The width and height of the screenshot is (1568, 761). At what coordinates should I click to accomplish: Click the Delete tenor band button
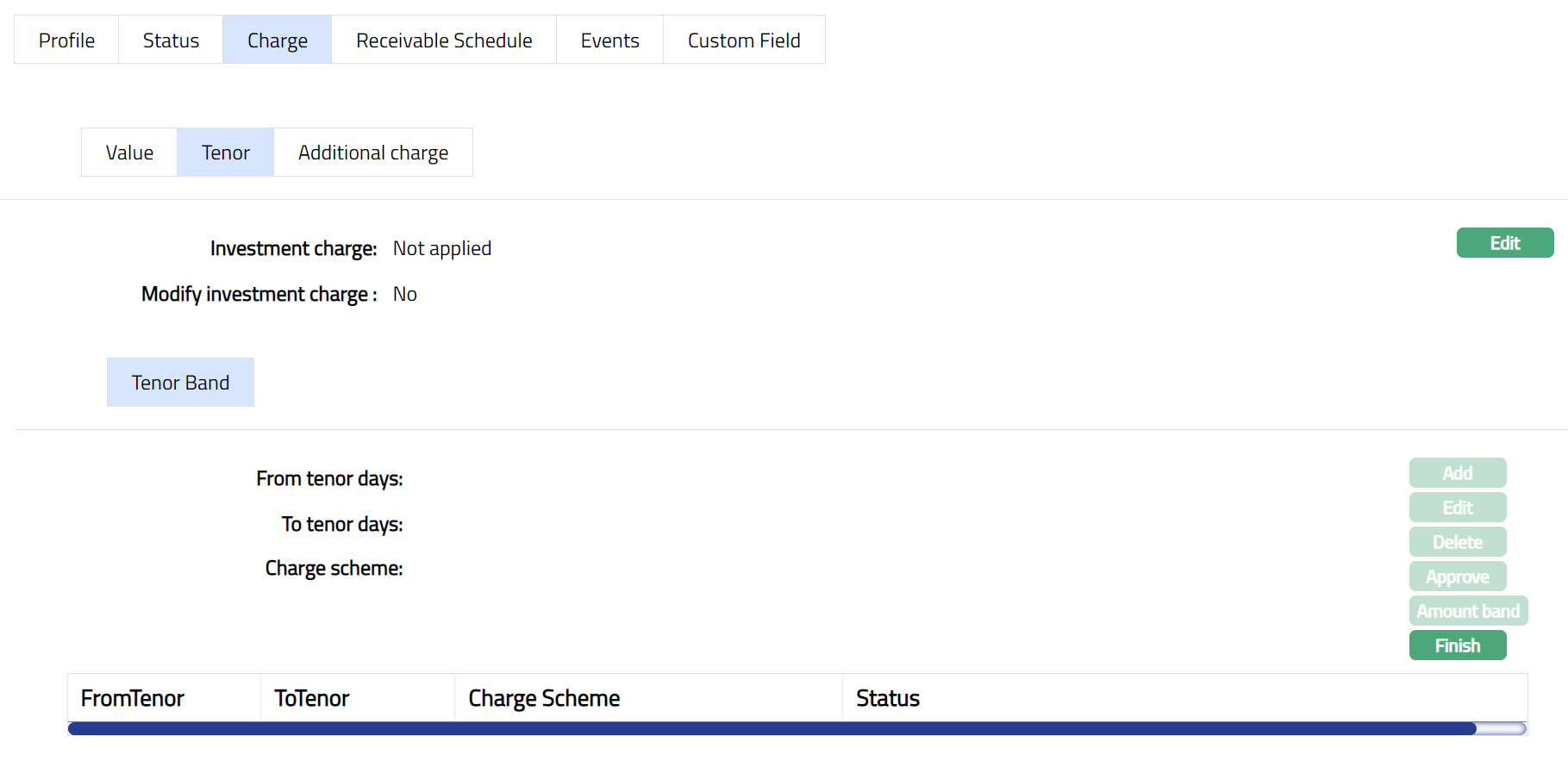click(x=1457, y=542)
